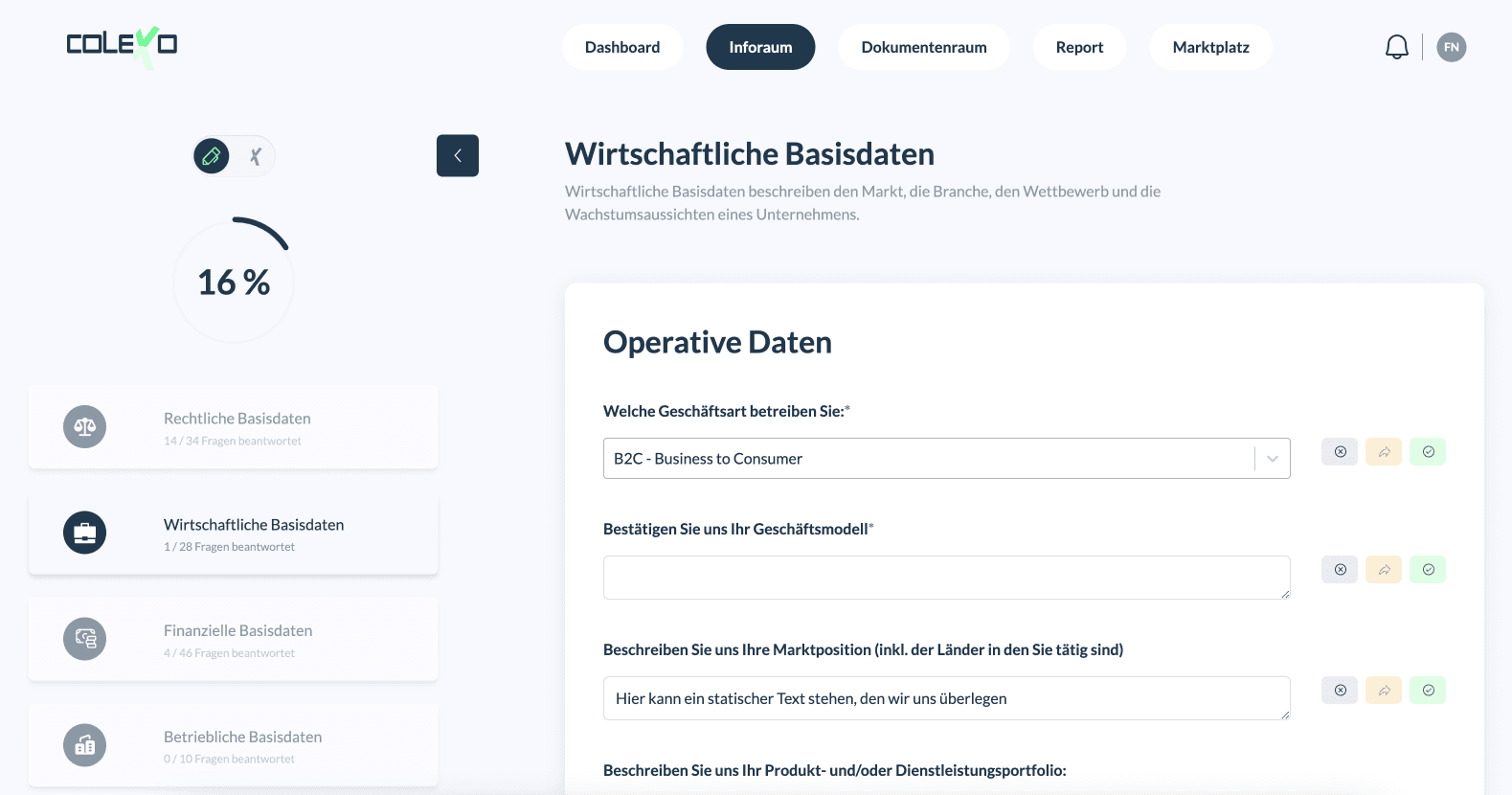This screenshot has height=795, width=1512.
Task: Select the Inforaum tab
Action: (760, 47)
